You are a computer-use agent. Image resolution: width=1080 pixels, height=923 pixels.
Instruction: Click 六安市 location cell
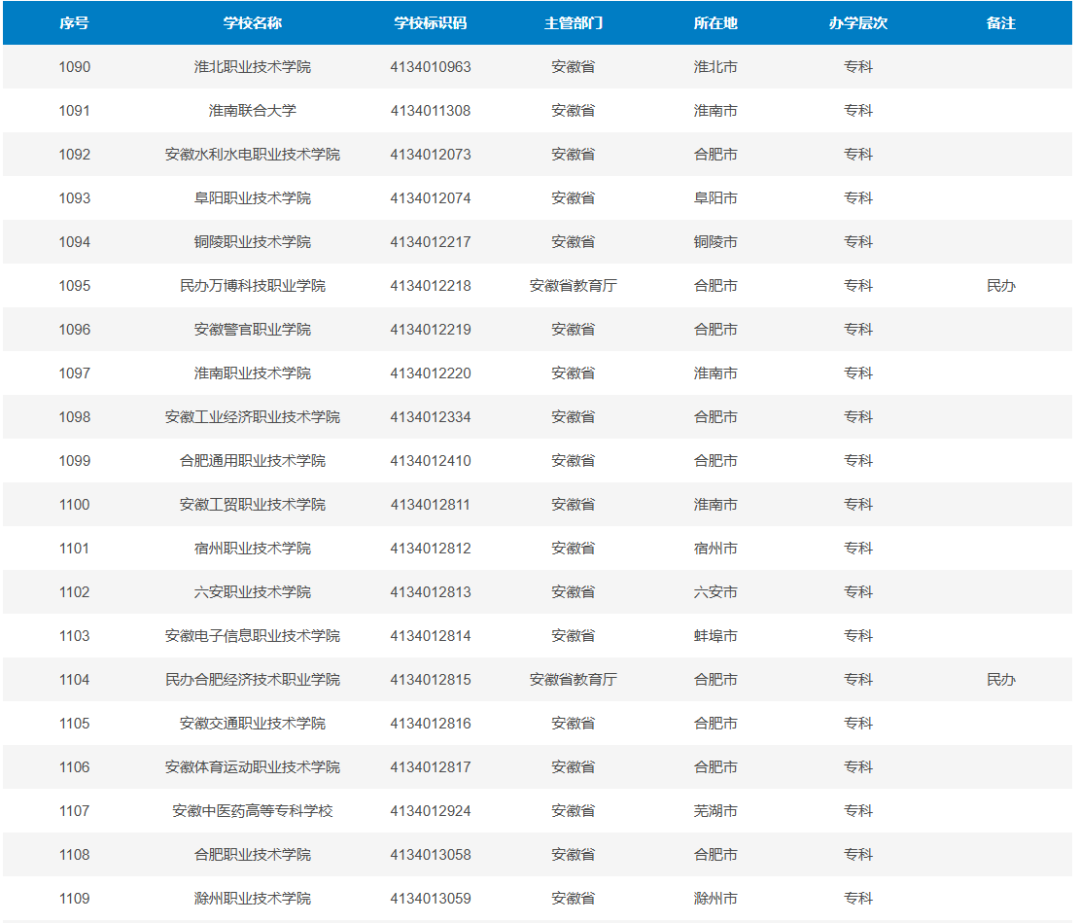coord(716,592)
